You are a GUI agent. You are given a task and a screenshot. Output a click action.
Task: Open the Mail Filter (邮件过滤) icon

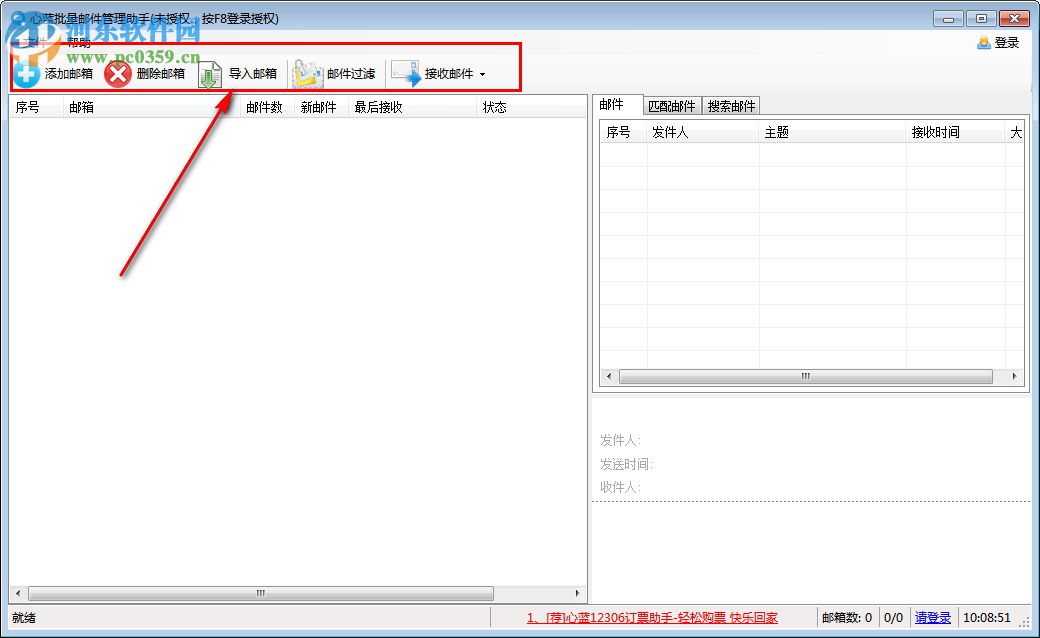click(x=308, y=74)
